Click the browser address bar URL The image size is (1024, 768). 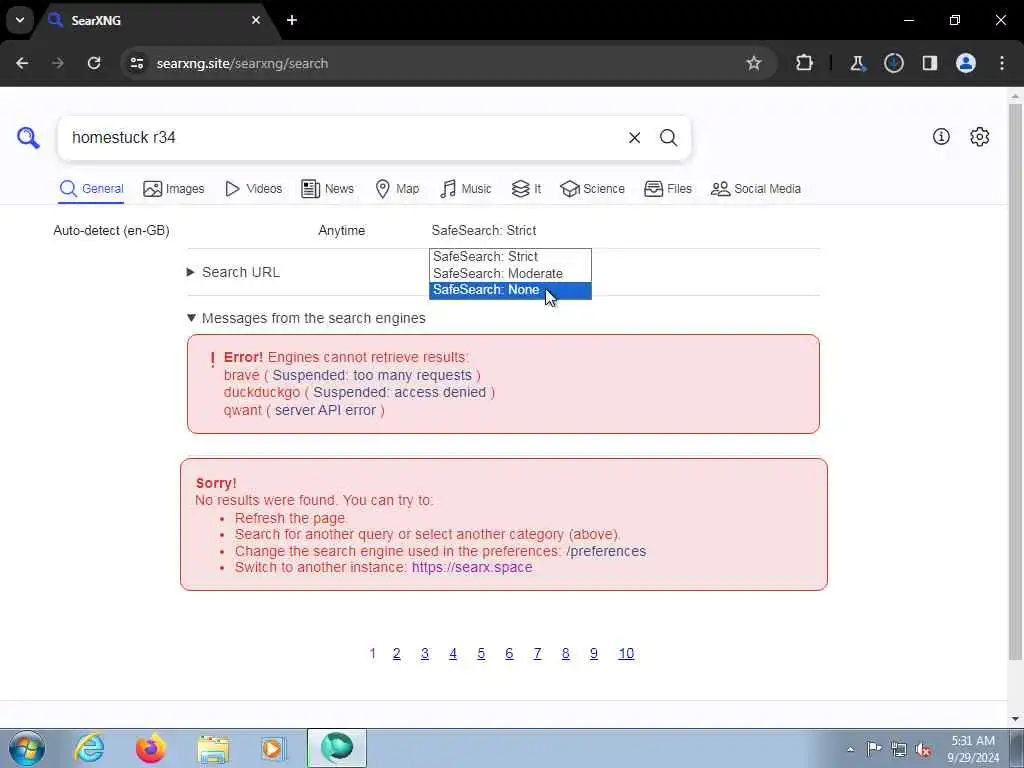[242, 63]
